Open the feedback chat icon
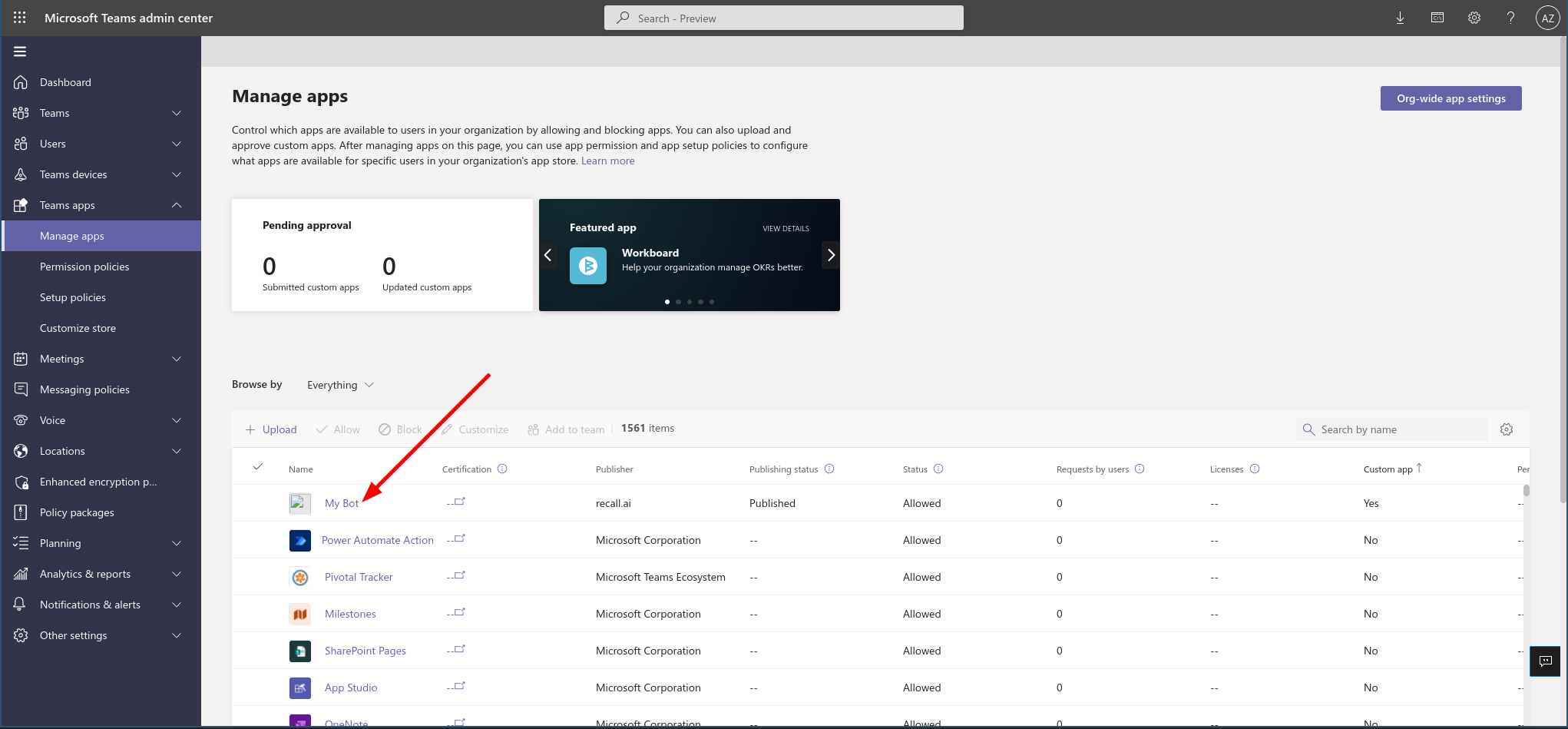This screenshot has width=1568, height=729. click(x=1546, y=661)
